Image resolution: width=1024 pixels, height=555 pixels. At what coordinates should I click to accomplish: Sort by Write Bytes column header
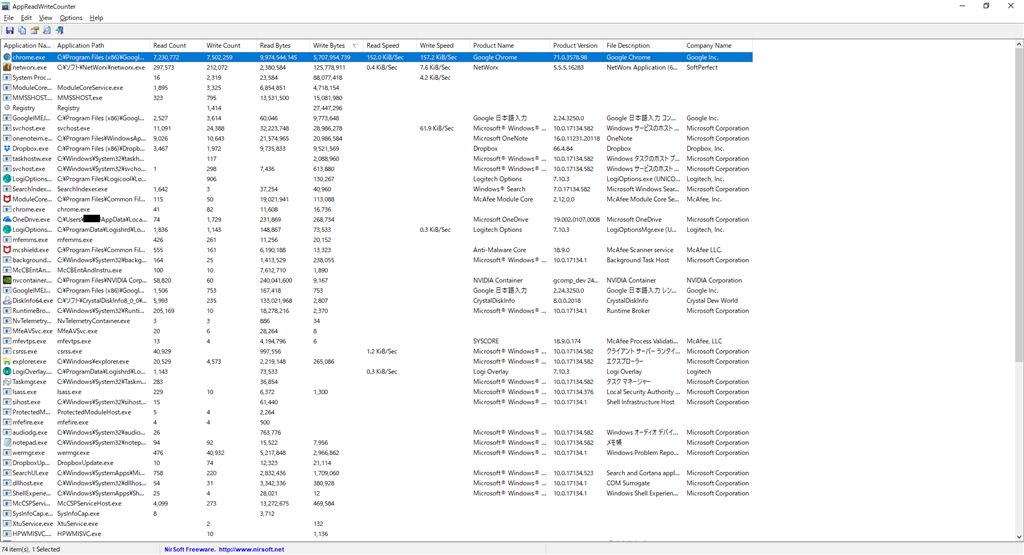[337, 46]
